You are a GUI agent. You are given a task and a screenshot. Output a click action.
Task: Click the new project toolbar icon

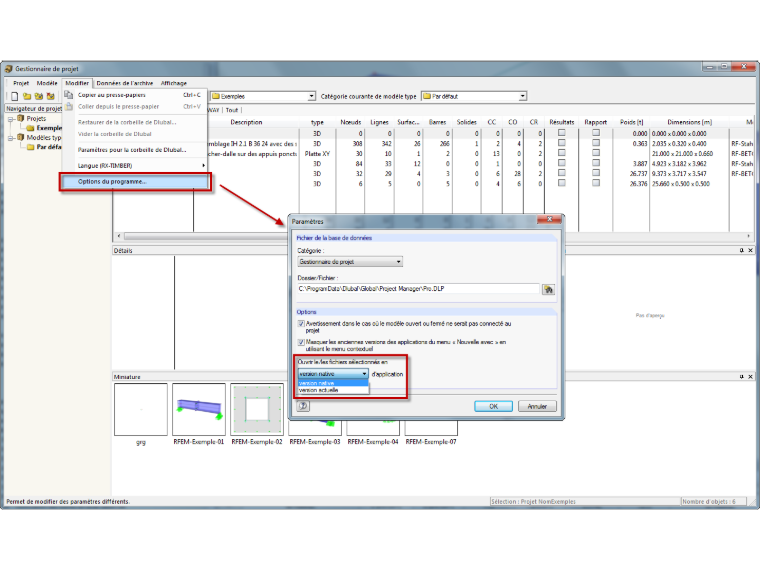click(x=15, y=96)
